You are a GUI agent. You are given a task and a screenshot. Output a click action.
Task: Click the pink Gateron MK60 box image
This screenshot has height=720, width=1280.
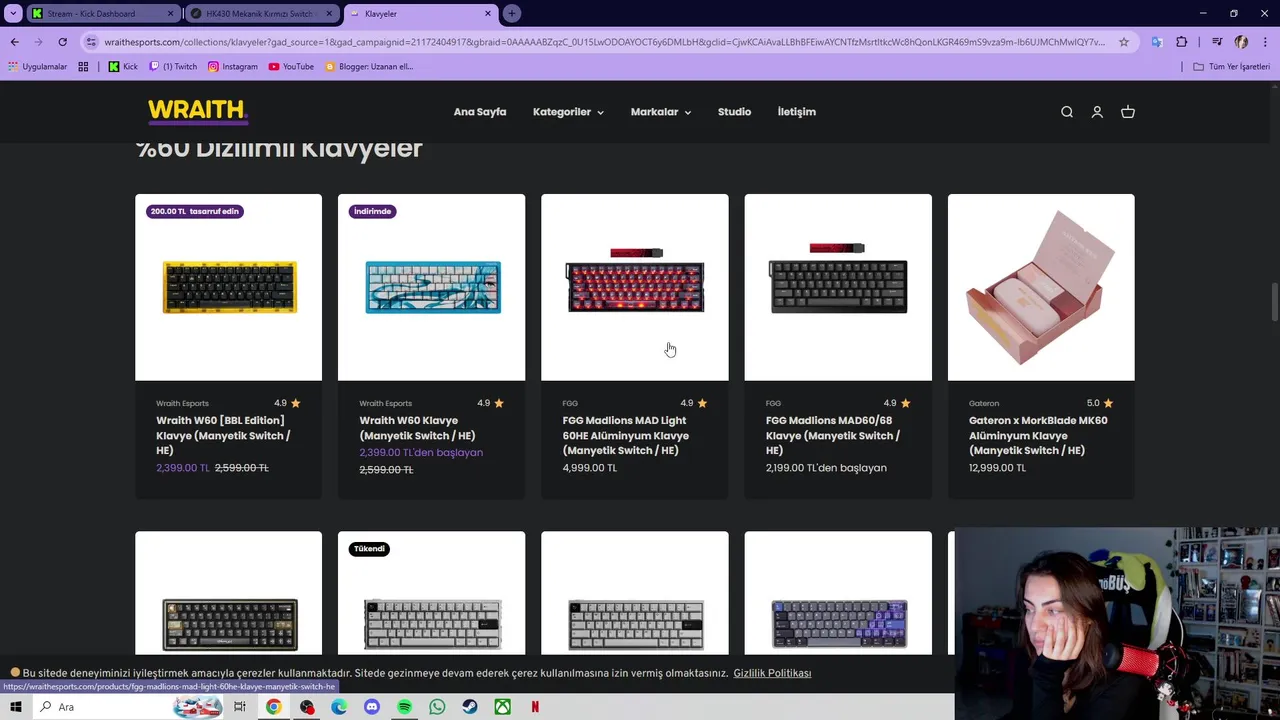coord(1041,287)
